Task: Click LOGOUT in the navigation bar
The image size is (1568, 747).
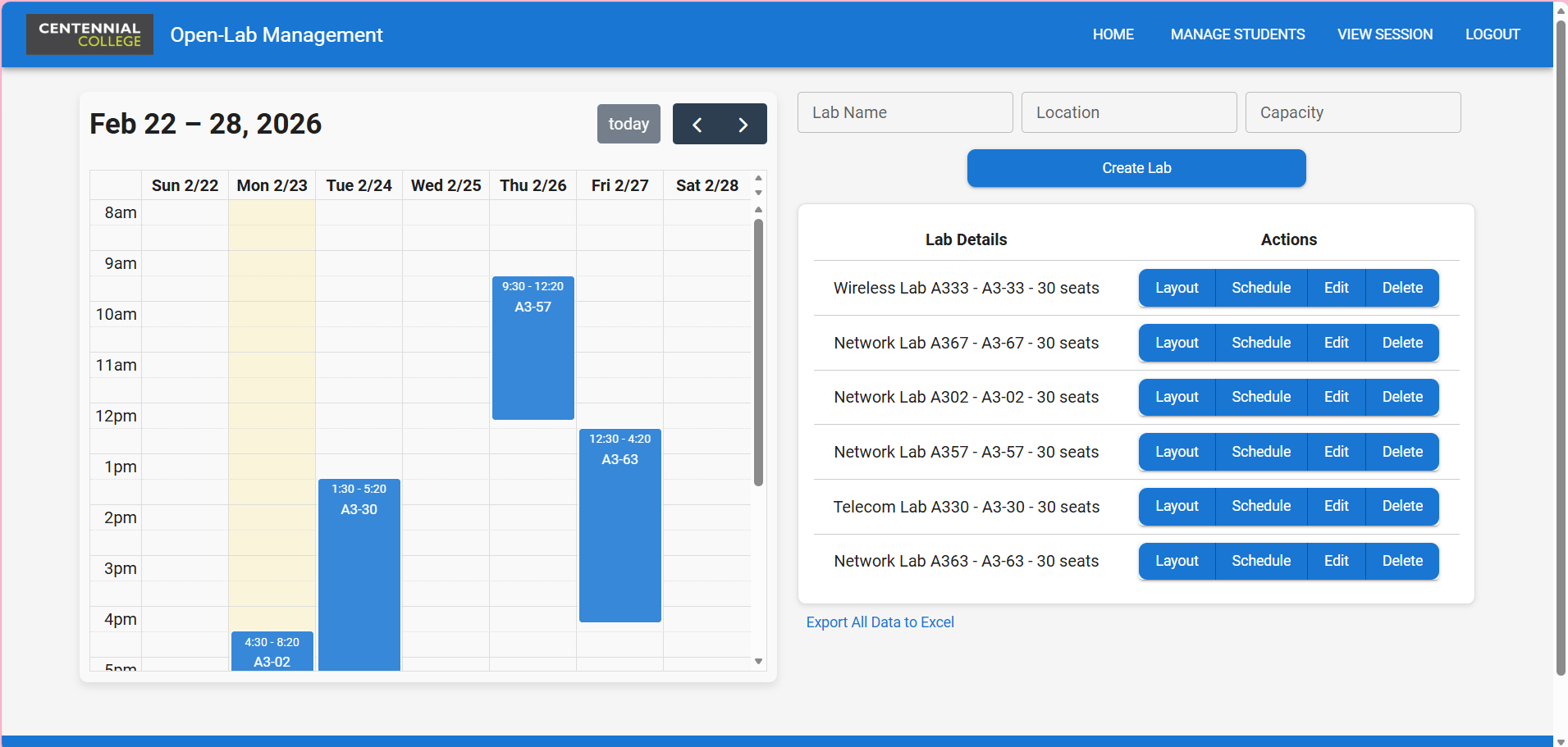Action: click(1492, 34)
